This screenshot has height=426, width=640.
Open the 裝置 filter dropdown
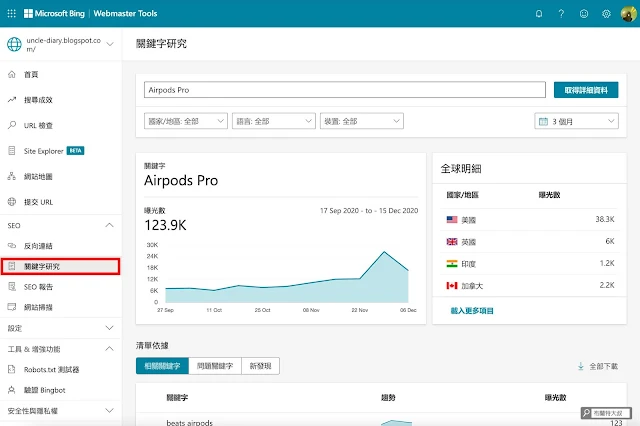[362, 121]
